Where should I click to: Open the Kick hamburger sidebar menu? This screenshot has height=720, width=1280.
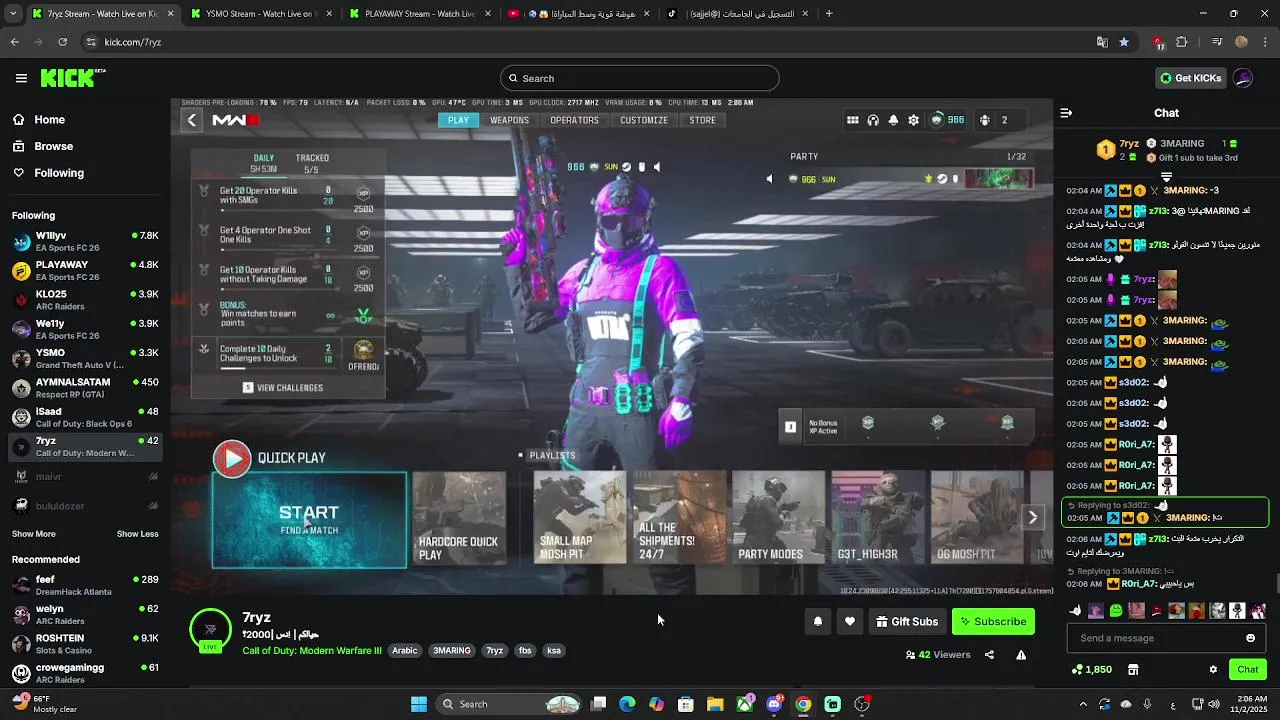(x=21, y=78)
